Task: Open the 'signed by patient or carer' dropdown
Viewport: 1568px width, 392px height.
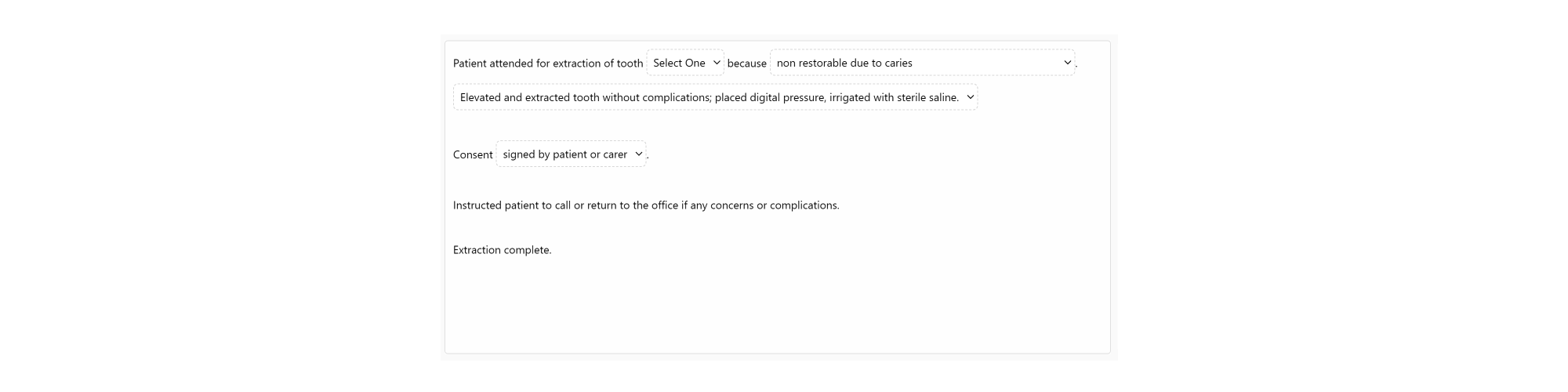Action: click(x=564, y=154)
